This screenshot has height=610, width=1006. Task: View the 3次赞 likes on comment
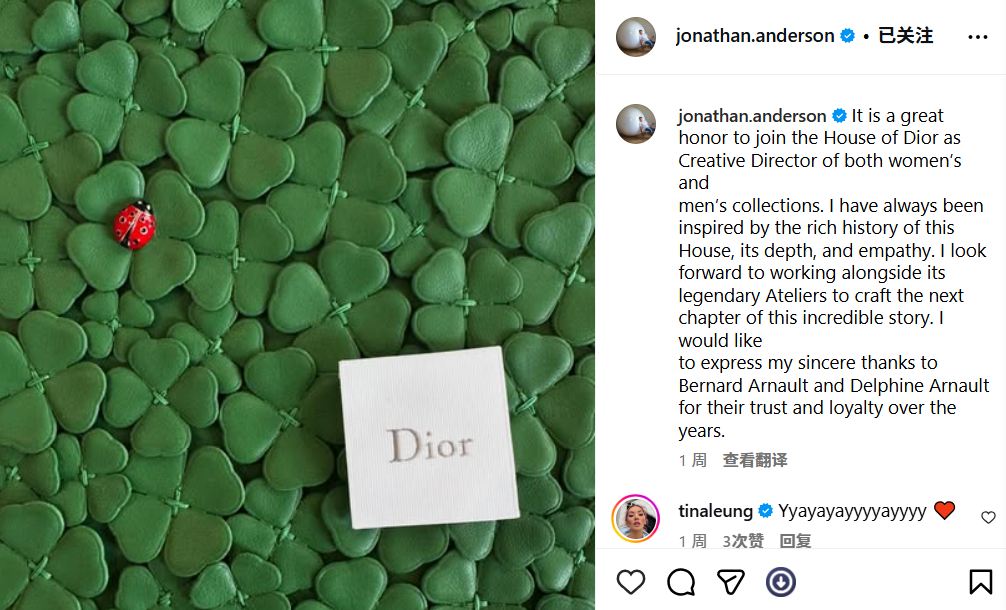[743, 541]
